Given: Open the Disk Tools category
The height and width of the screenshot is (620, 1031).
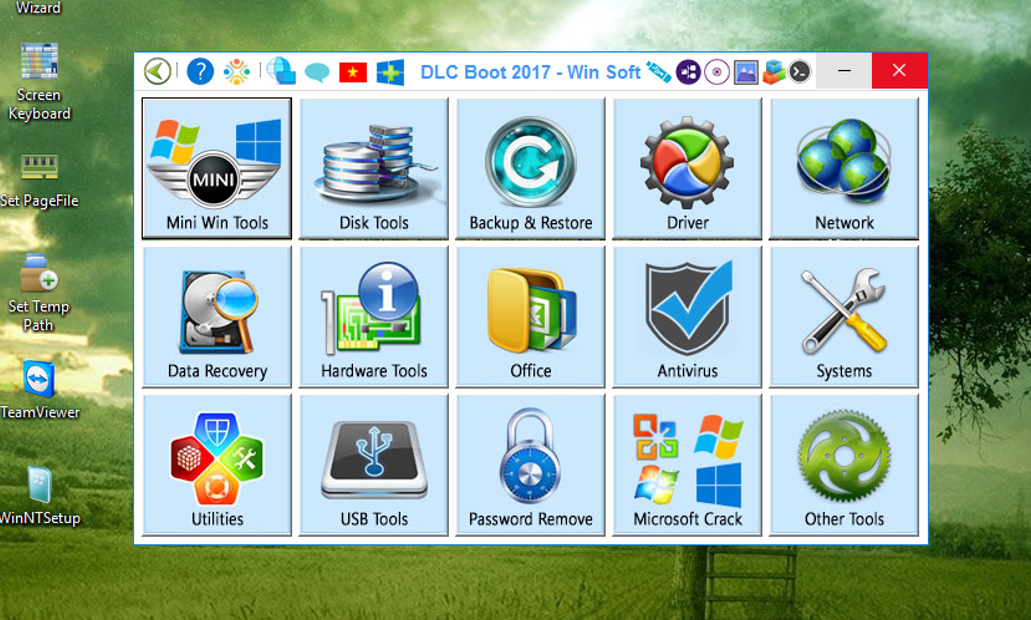Looking at the screenshot, I should point(373,168).
